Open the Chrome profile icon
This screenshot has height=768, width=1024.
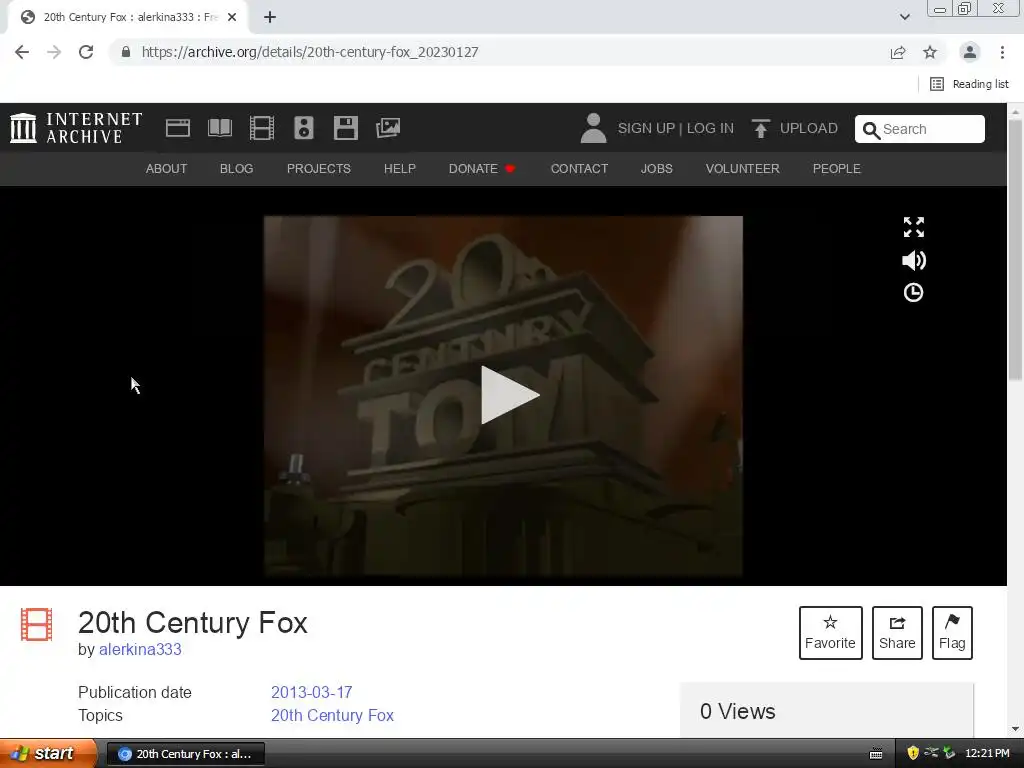pos(970,52)
